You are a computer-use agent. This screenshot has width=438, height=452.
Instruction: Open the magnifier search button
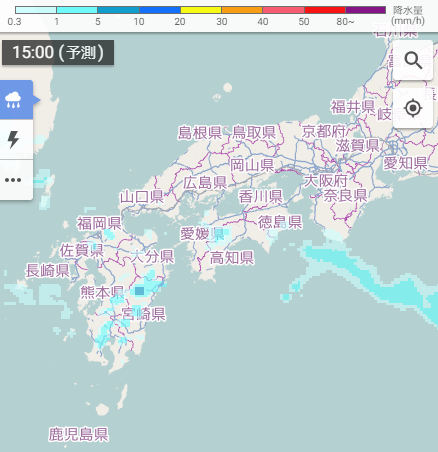pyautogui.click(x=413, y=60)
